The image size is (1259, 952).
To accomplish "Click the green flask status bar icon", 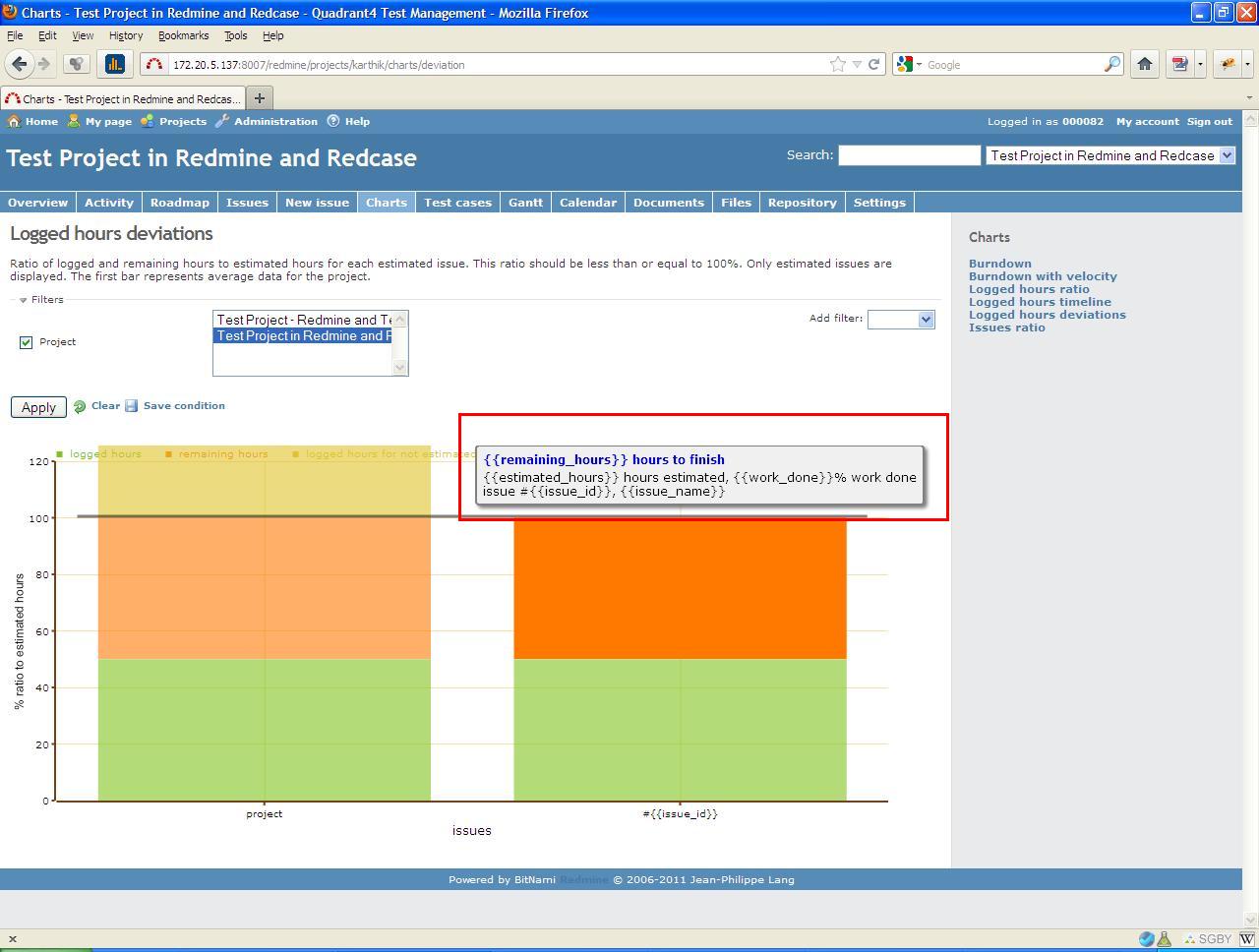I will (1165, 939).
